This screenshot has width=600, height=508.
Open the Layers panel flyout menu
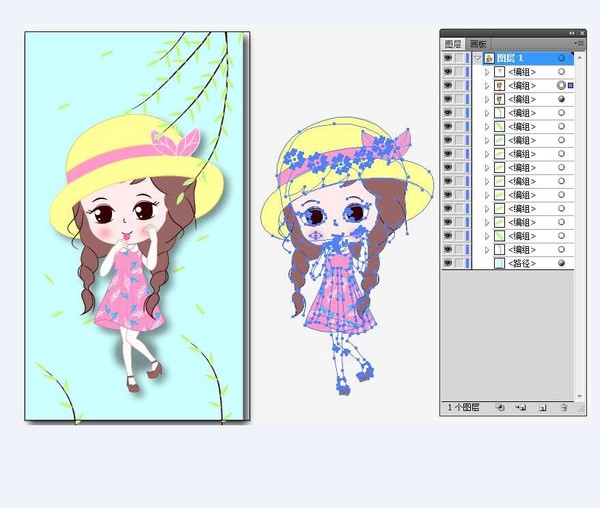[x=580, y=44]
